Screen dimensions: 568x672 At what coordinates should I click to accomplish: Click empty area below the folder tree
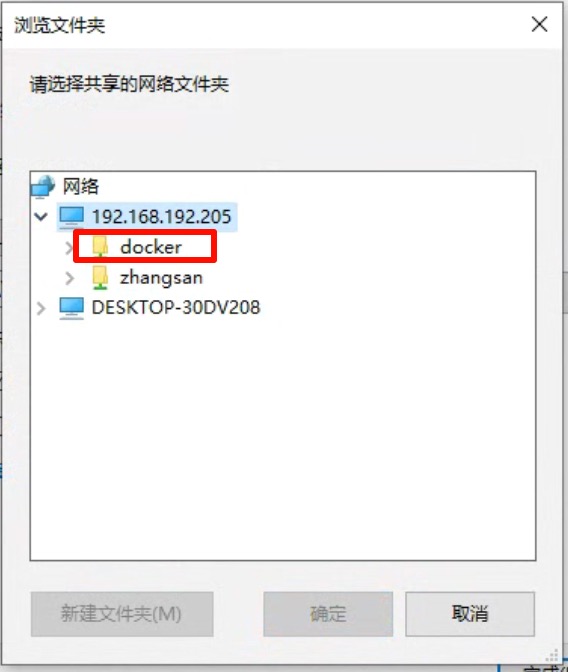(283, 437)
